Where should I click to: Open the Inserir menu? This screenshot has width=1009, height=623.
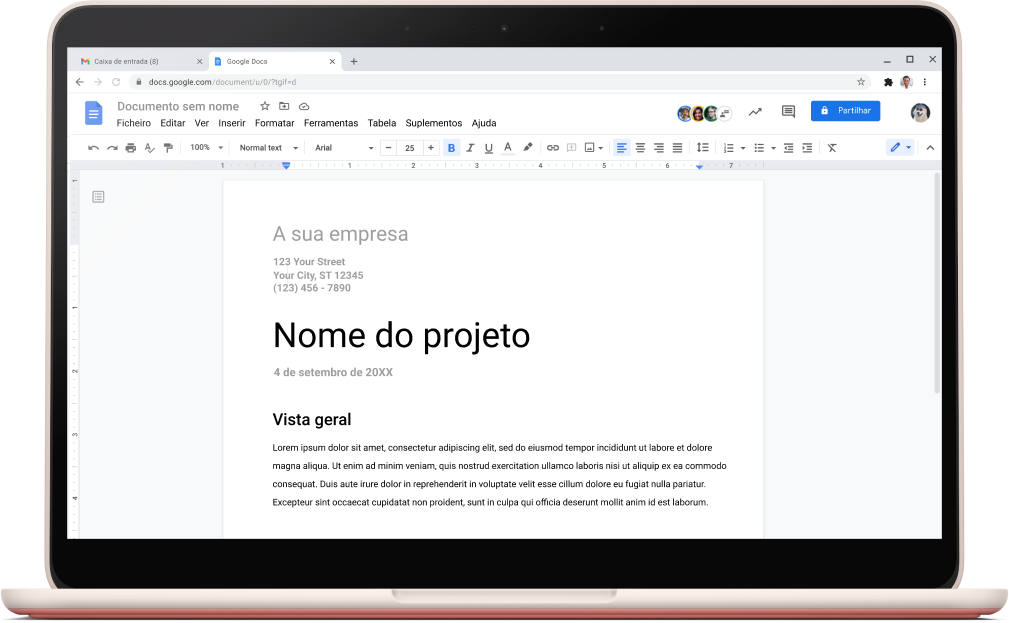click(x=231, y=123)
